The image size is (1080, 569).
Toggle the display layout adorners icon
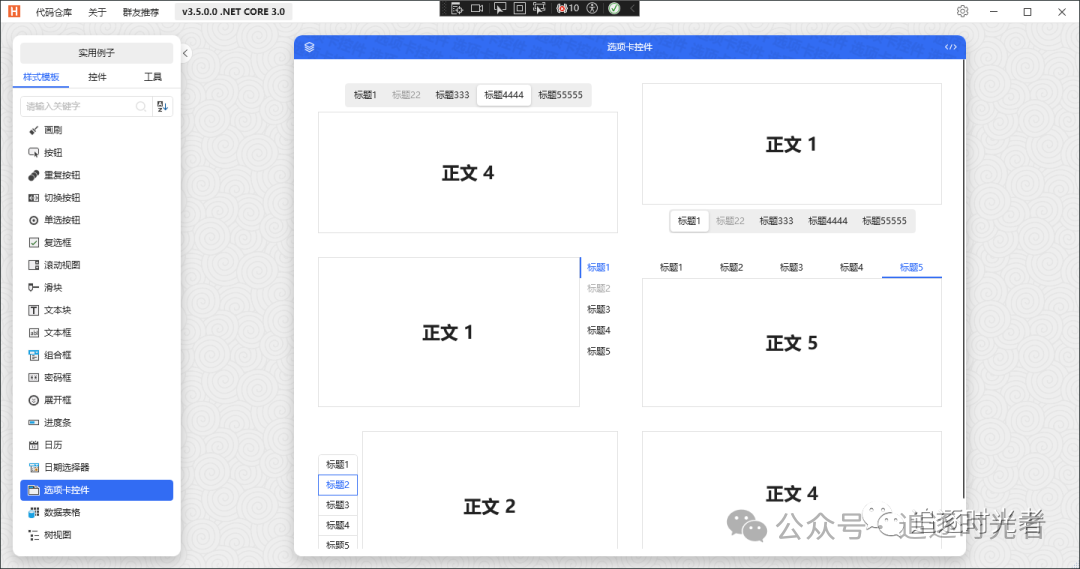(x=520, y=8)
